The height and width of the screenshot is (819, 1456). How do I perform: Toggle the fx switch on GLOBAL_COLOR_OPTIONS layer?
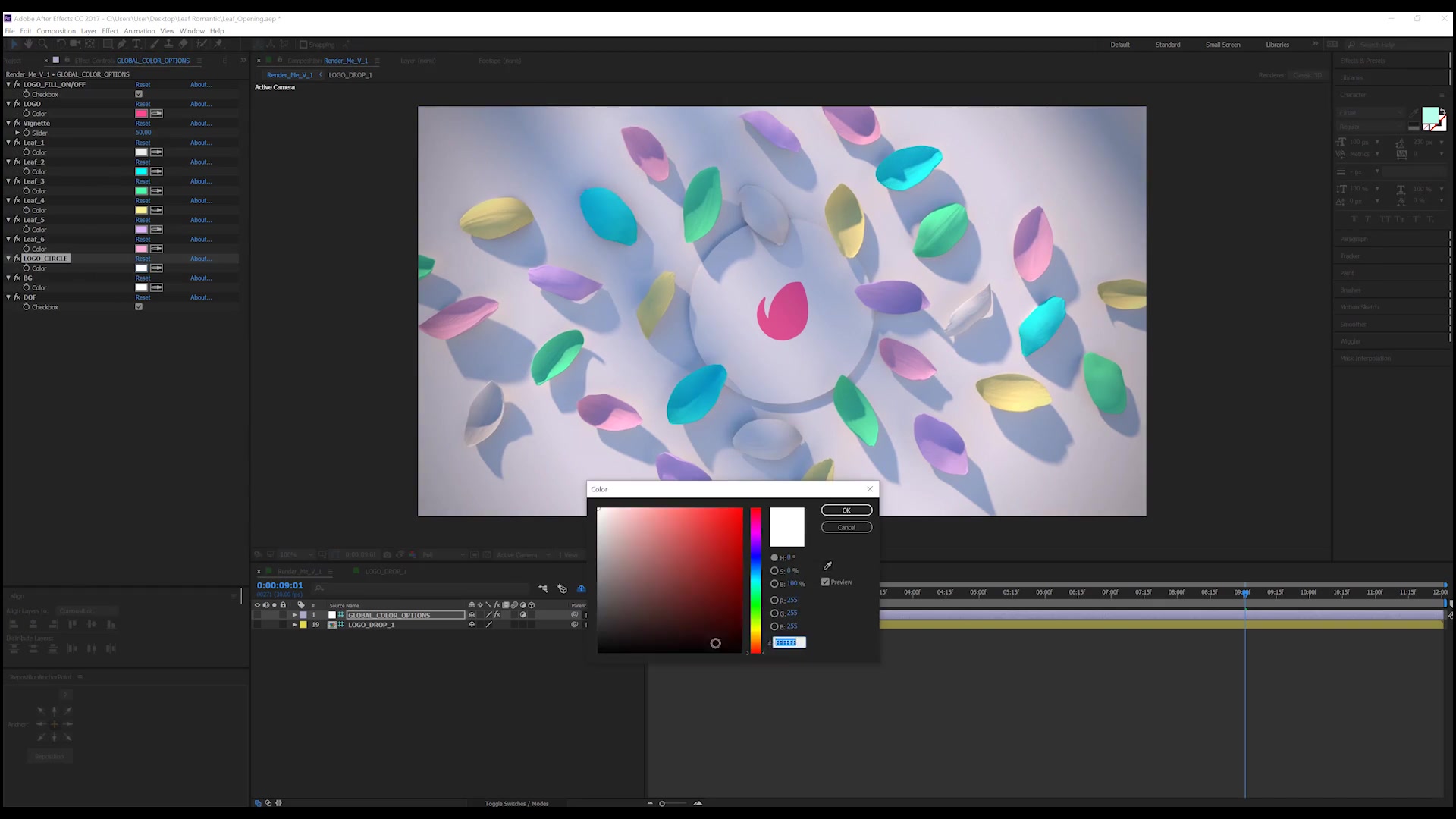click(497, 615)
